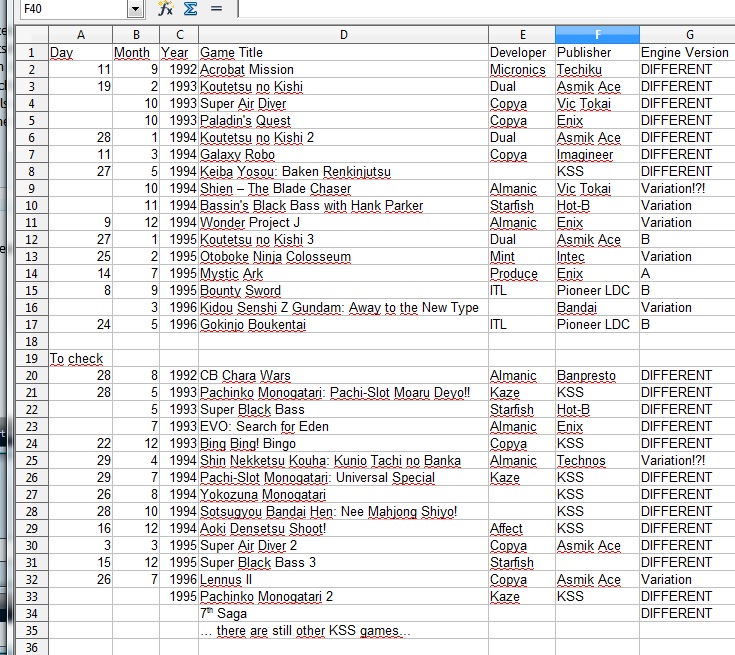Image resolution: width=735 pixels, height=655 pixels.
Task: Select the 'Aoki Densetsu Shoot!' cell
Action: coord(344,528)
